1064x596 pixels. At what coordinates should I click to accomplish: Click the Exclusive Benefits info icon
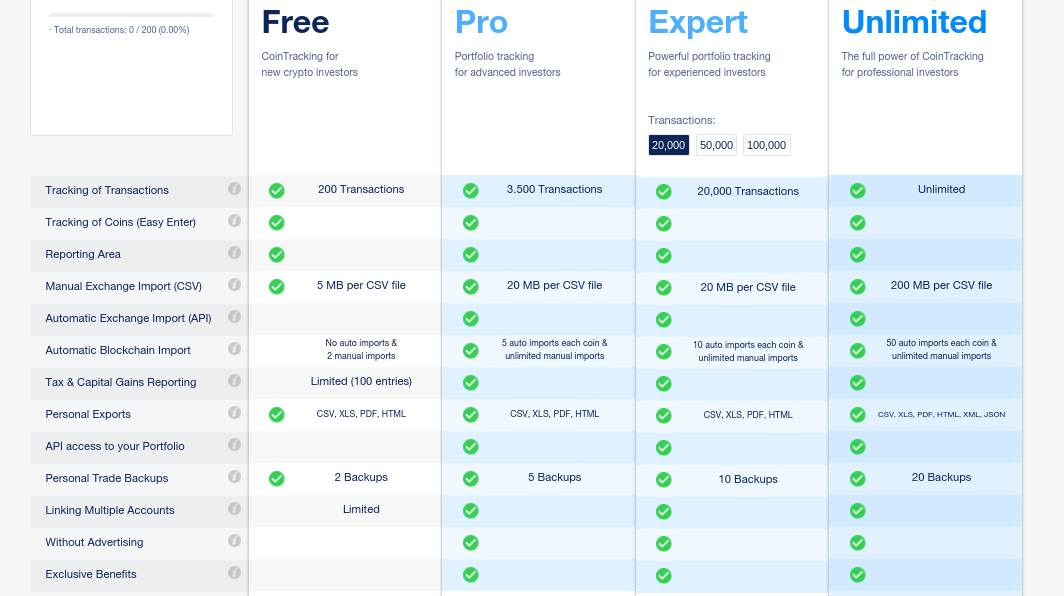[x=234, y=572]
